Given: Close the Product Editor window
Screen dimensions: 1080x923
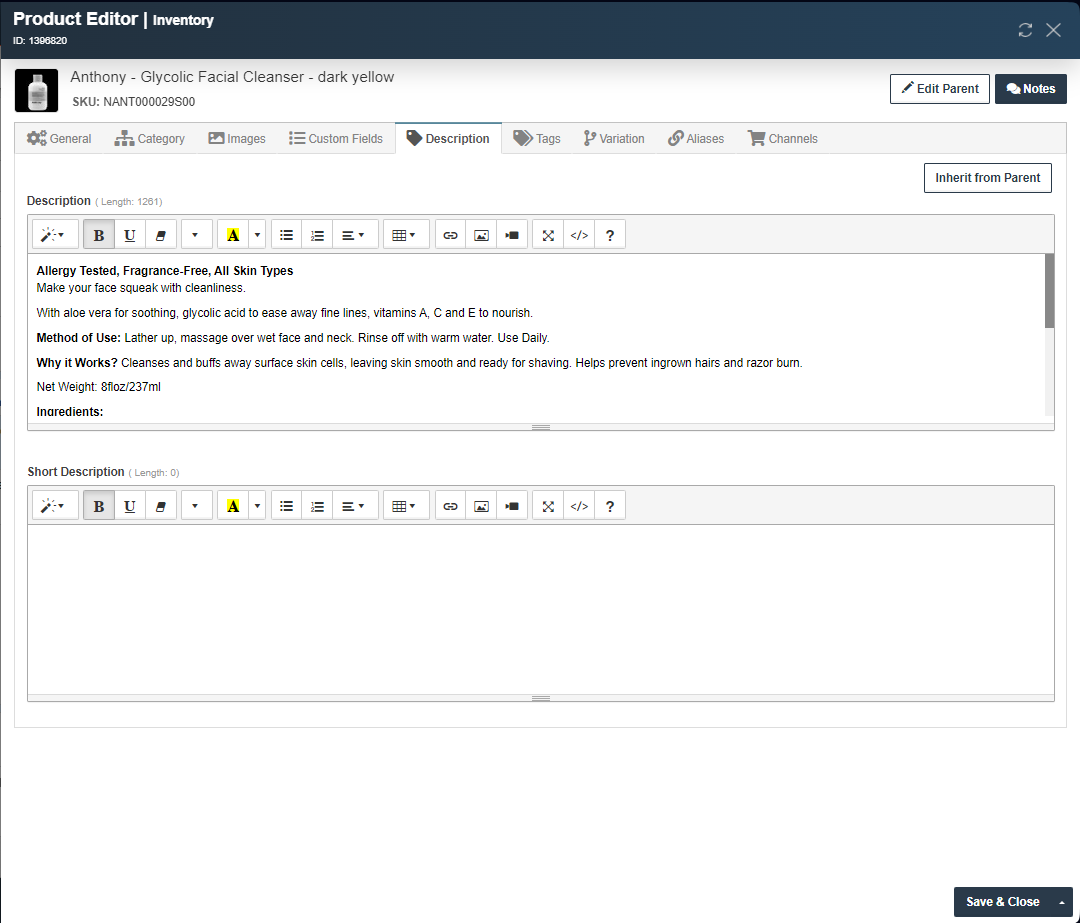Looking at the screenshot, I should pyautogui.click(x=1053, y=30).
